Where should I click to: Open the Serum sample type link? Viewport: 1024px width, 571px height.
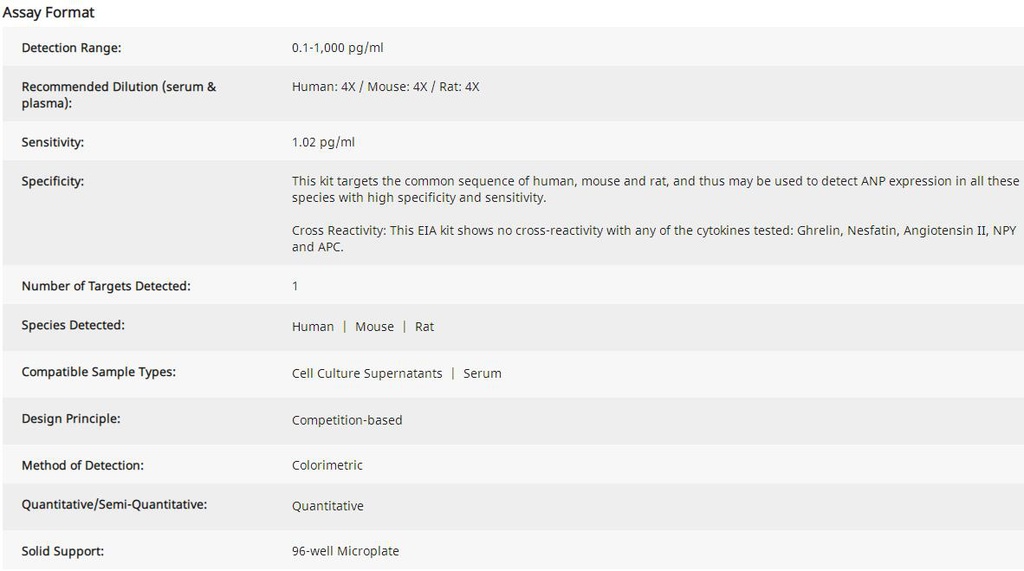(482, 373)
